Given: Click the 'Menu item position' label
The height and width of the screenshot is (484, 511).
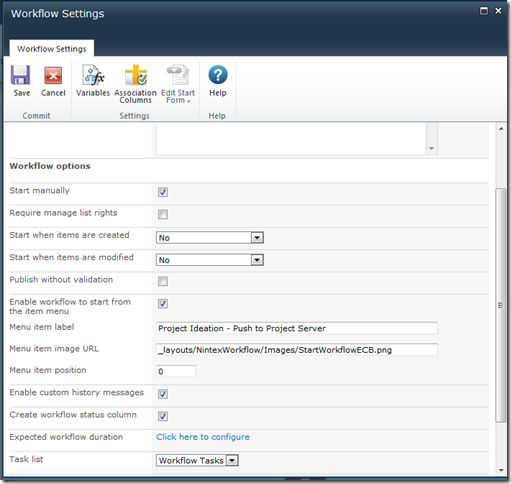Looking at the screenshot, I should (48, 370).
